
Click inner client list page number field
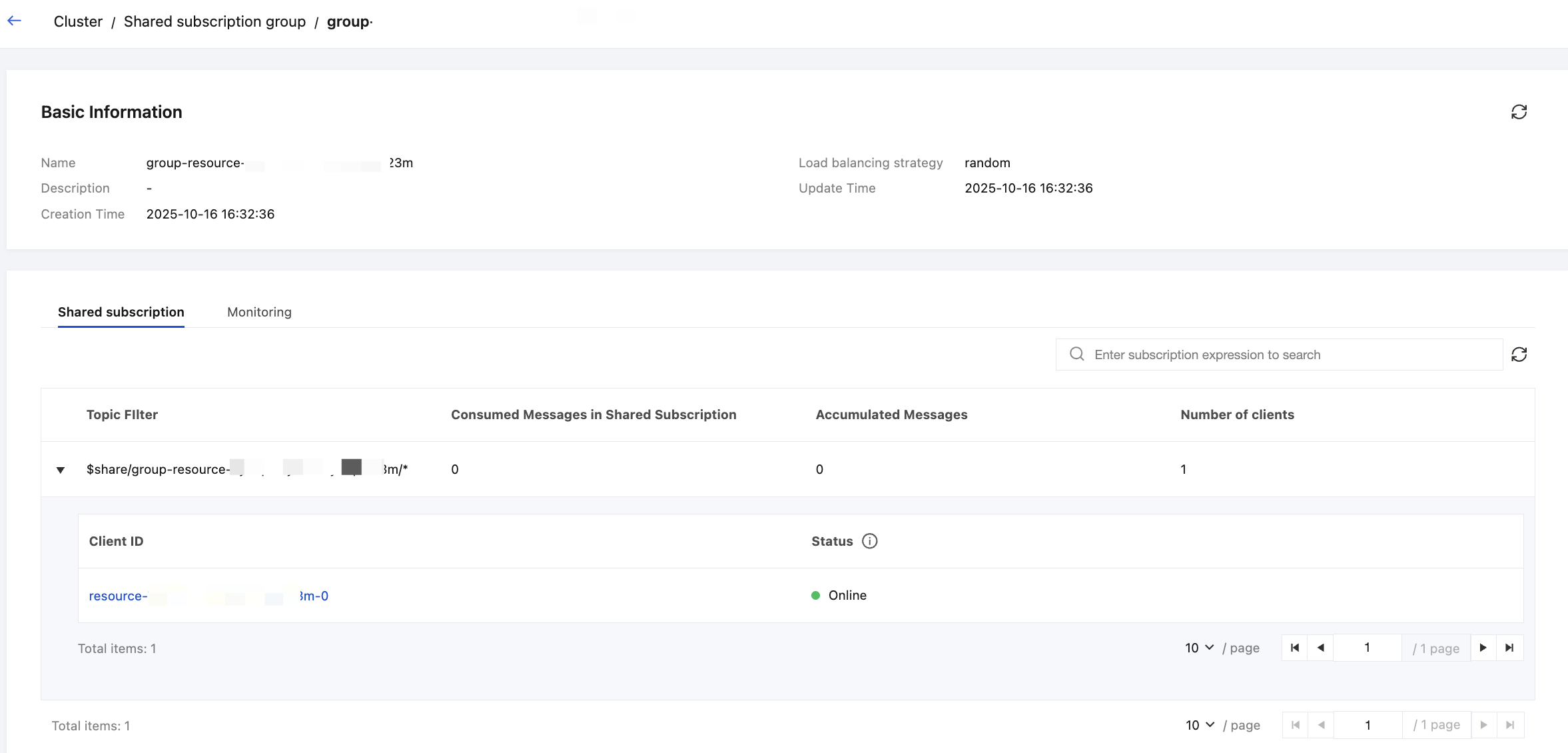pos(1367,648)
